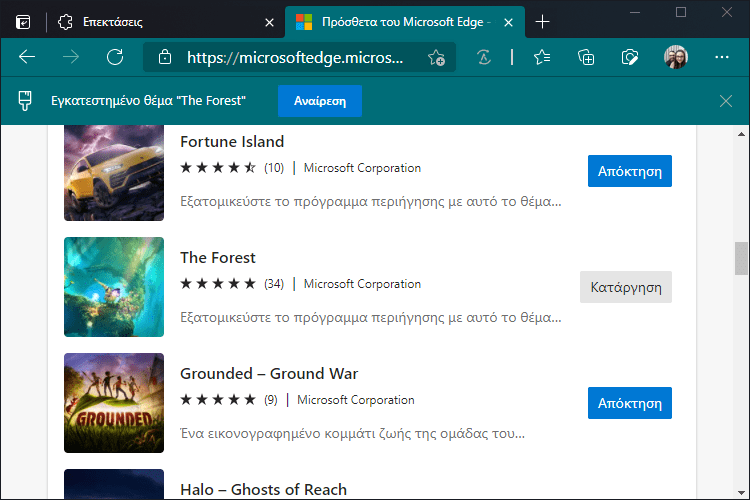Viewport: 750px width, 500px height.
Task: Dismiss the installed theme notification bar
Action: pos(726,101)
